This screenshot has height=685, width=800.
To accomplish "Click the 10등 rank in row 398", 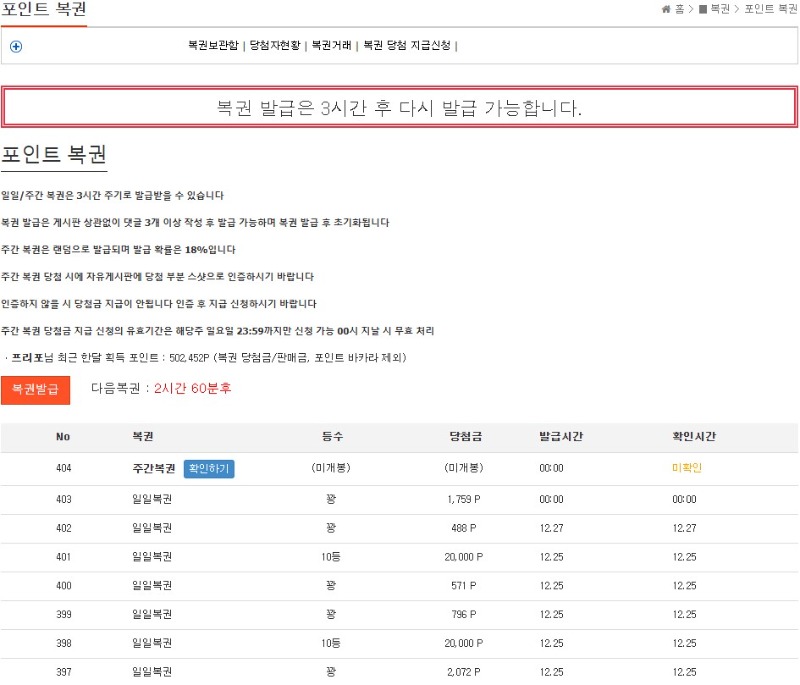I will (331, 643).
